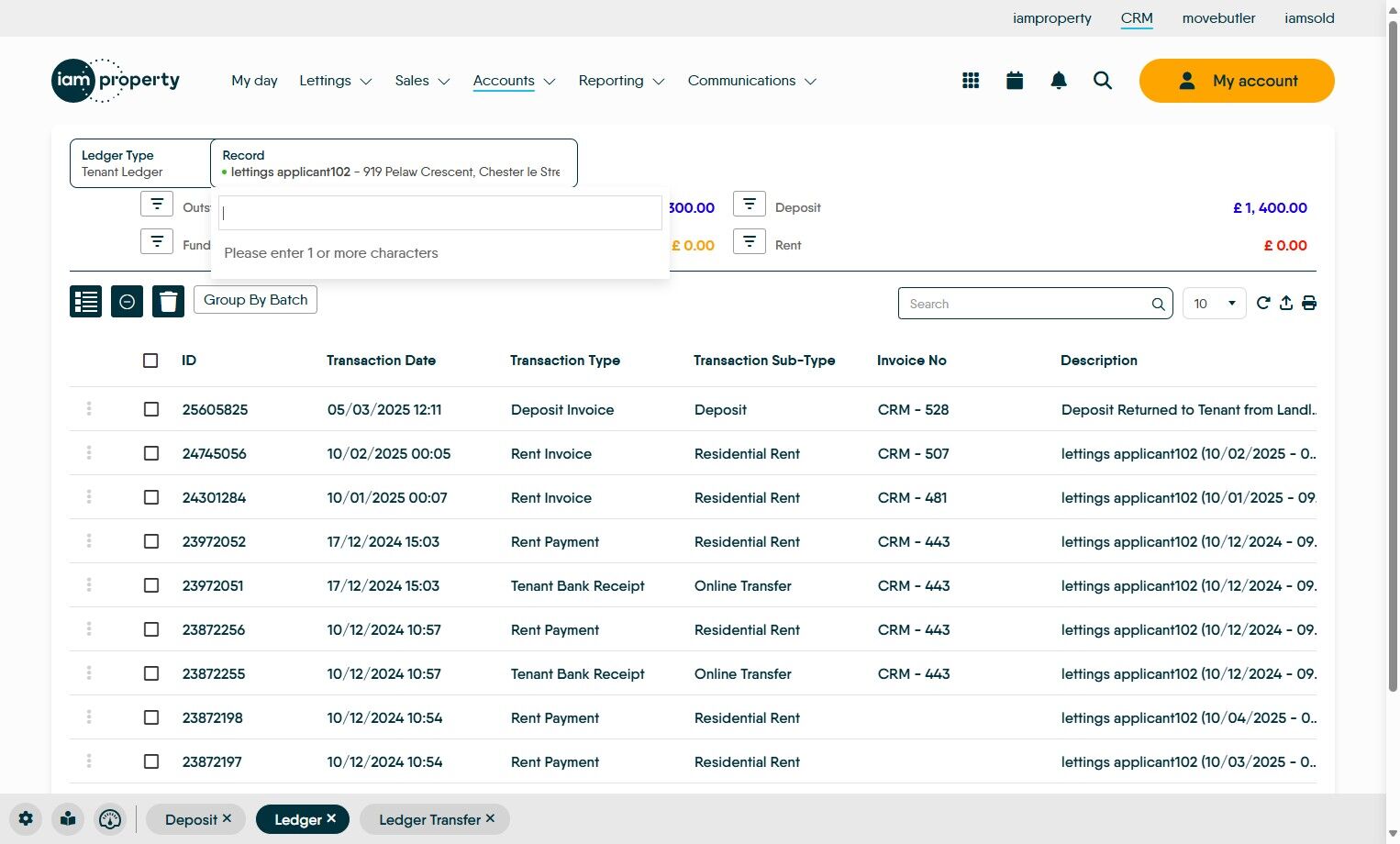Click the page vertical scrollbar
The height and width of the screenshot is (844, 1400).
(x=1393, y=358)
